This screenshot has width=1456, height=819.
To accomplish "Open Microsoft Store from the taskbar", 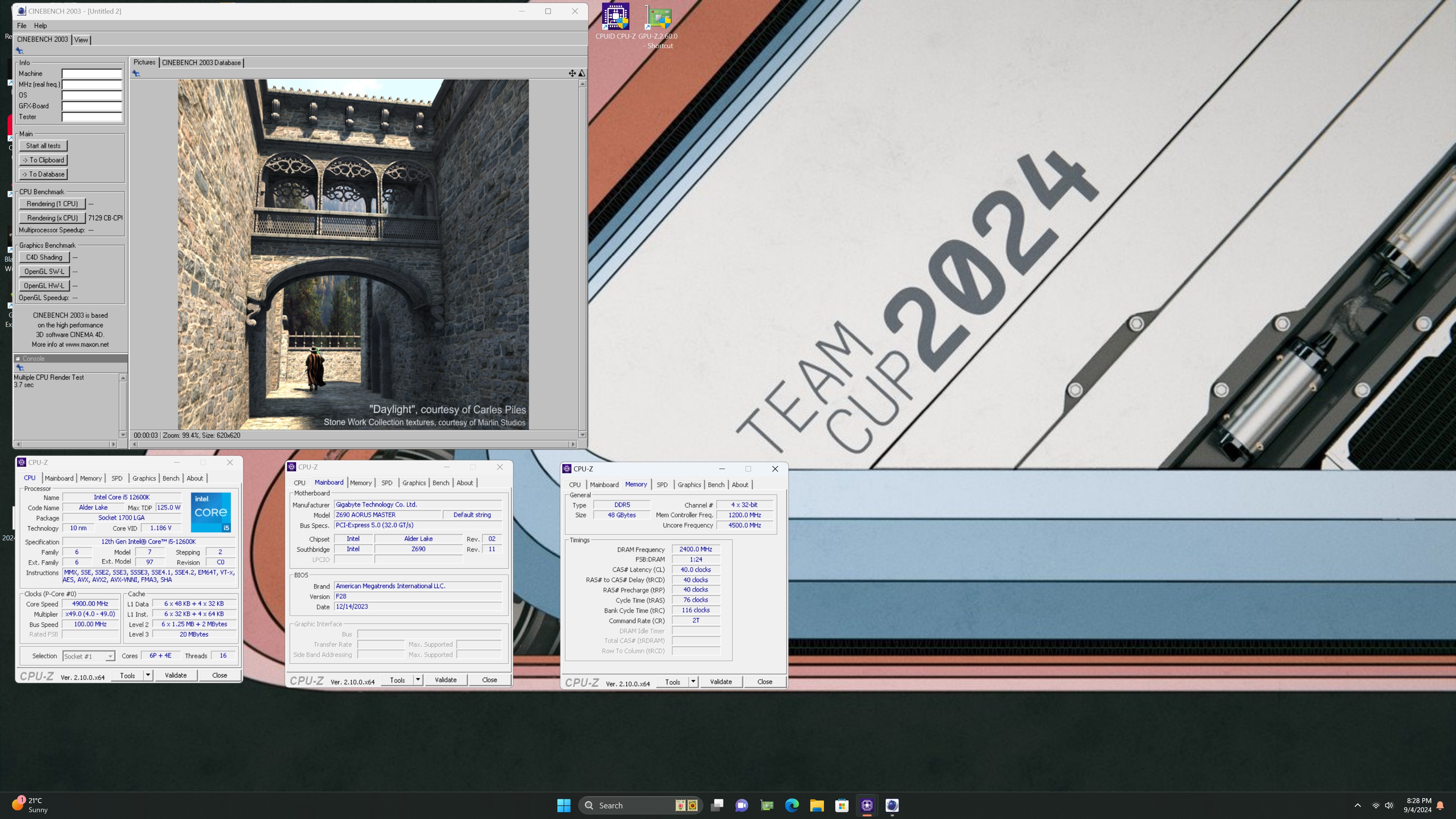I will [842, 805].
